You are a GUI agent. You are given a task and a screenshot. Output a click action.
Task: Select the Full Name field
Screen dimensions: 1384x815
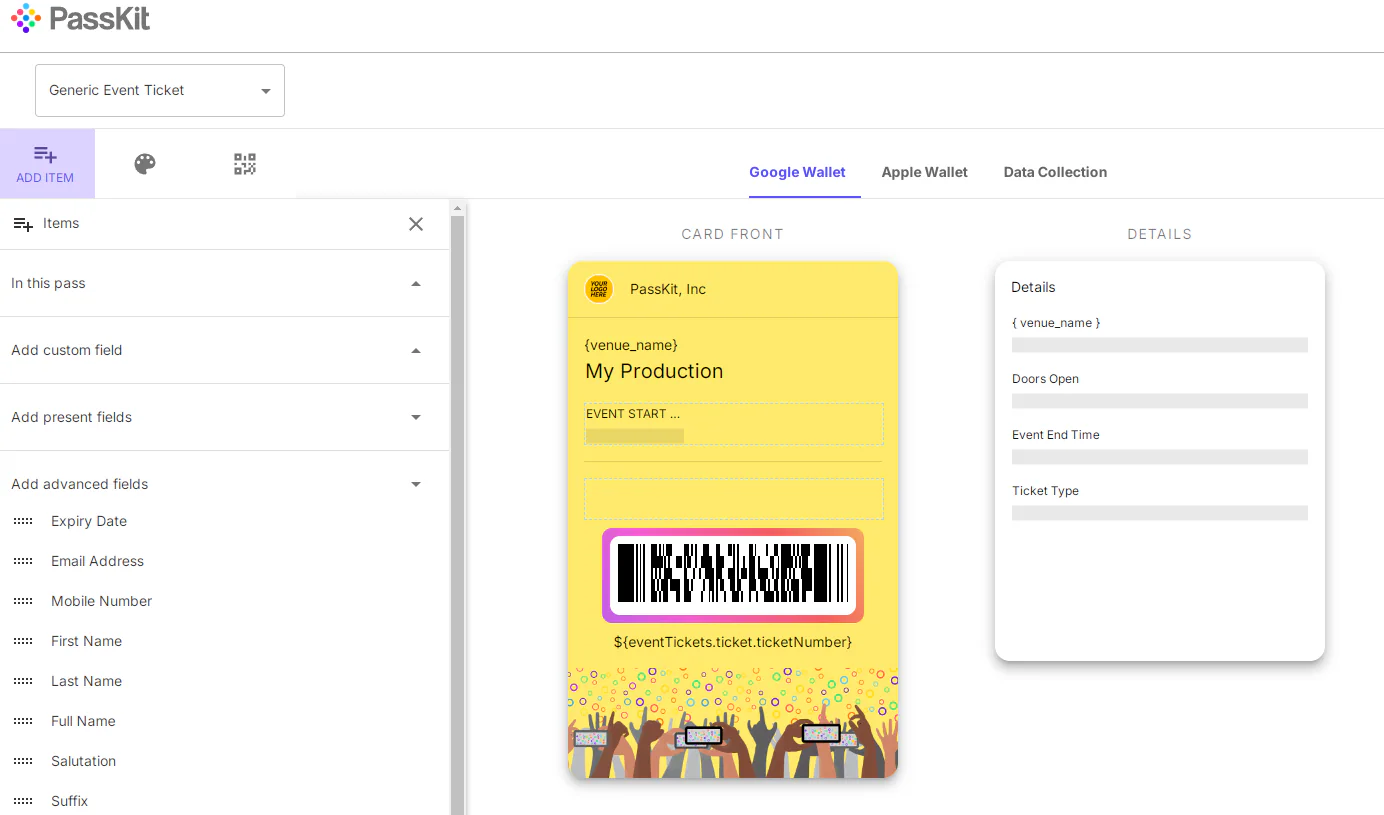click(83, 721)
